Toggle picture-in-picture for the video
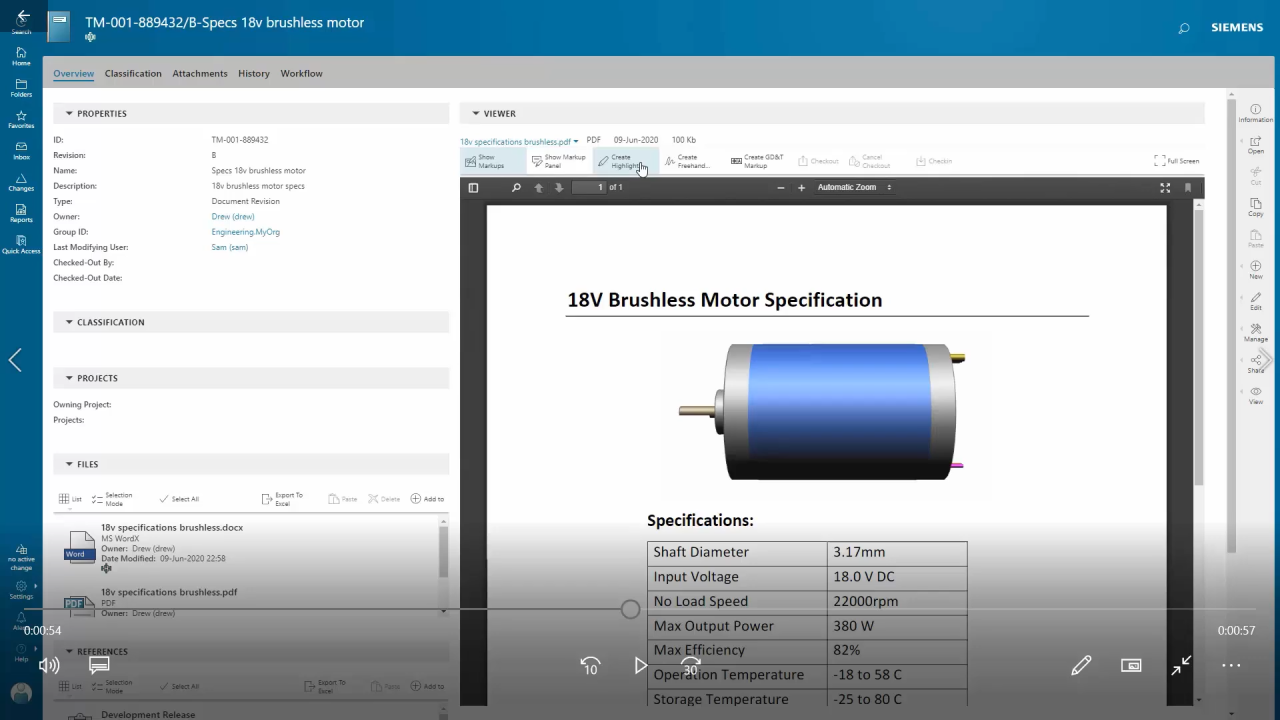This screenshot has width=1280, height=720. (1131, 665)
